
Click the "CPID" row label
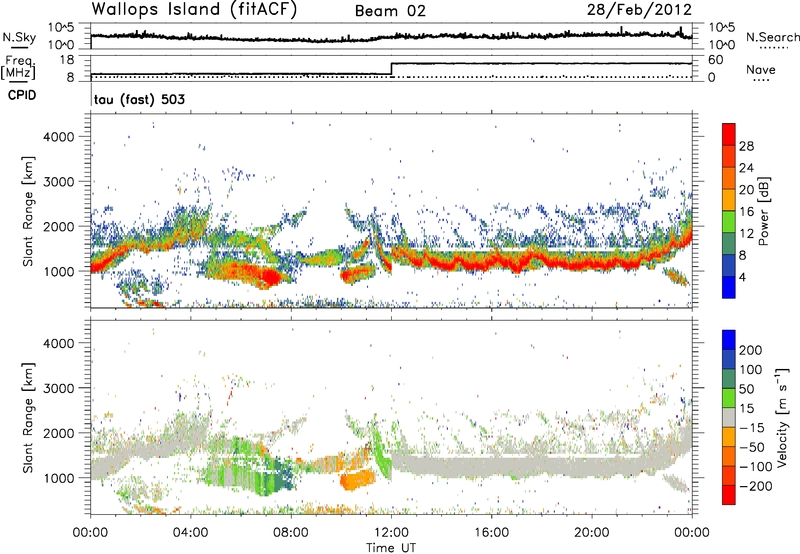point(22,95)
